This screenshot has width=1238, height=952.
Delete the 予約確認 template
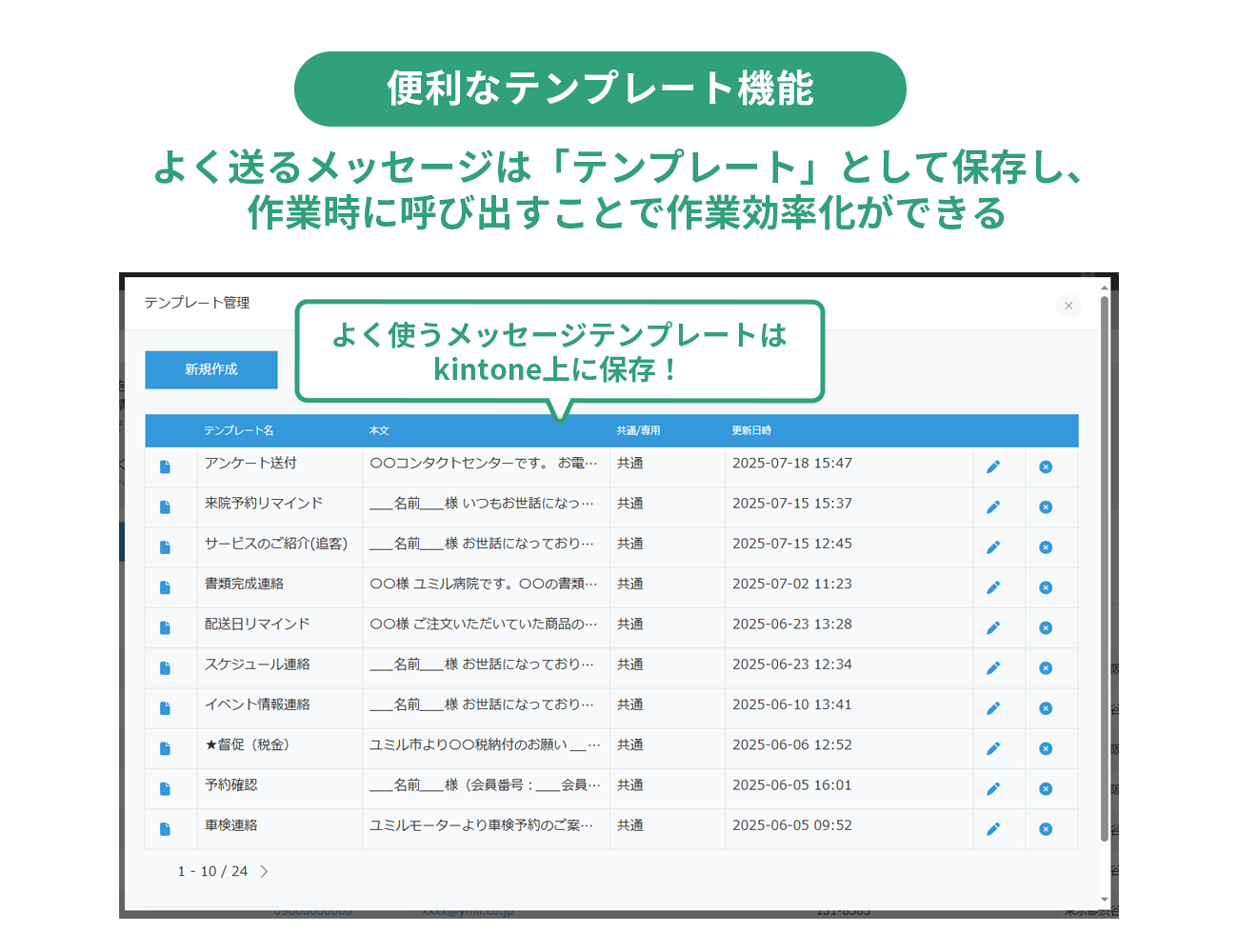[1046, 789]
